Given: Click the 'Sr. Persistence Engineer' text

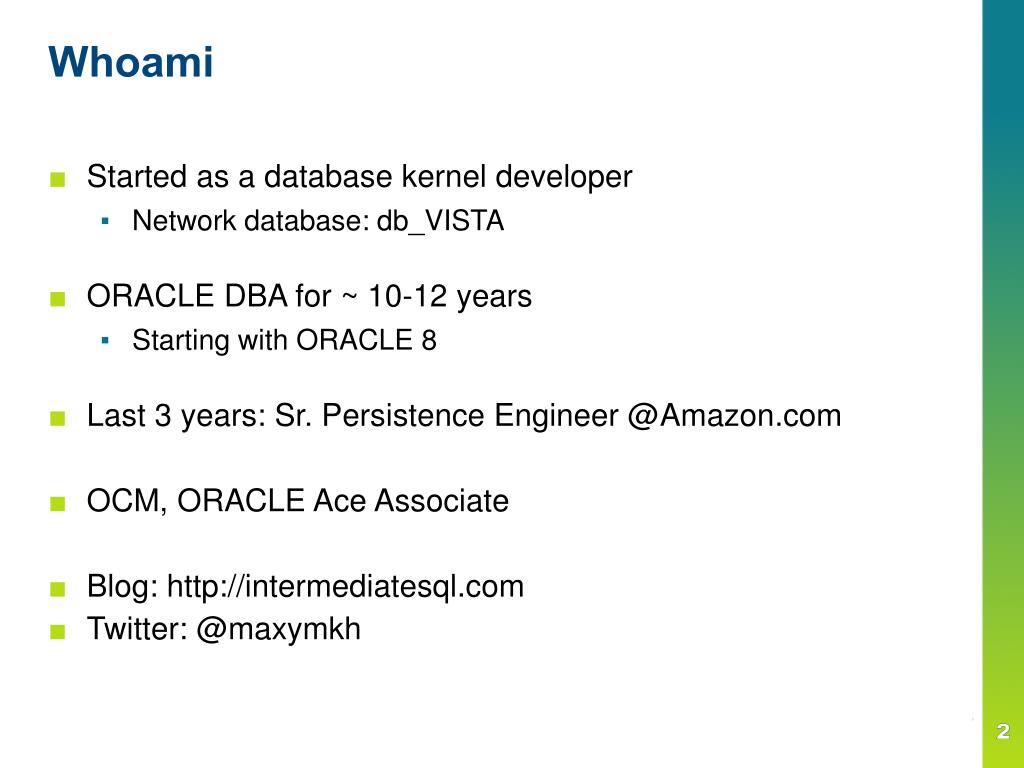Looking at the screenshot, I should coord(447,416).
